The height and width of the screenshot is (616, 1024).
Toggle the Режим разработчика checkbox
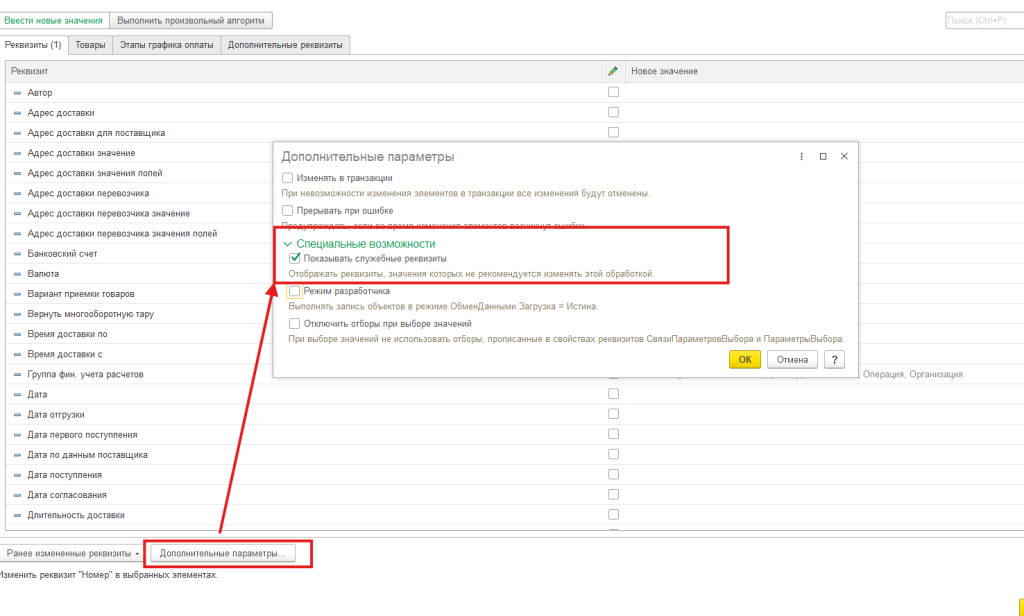pyautogui.click(x=294, y=291)
